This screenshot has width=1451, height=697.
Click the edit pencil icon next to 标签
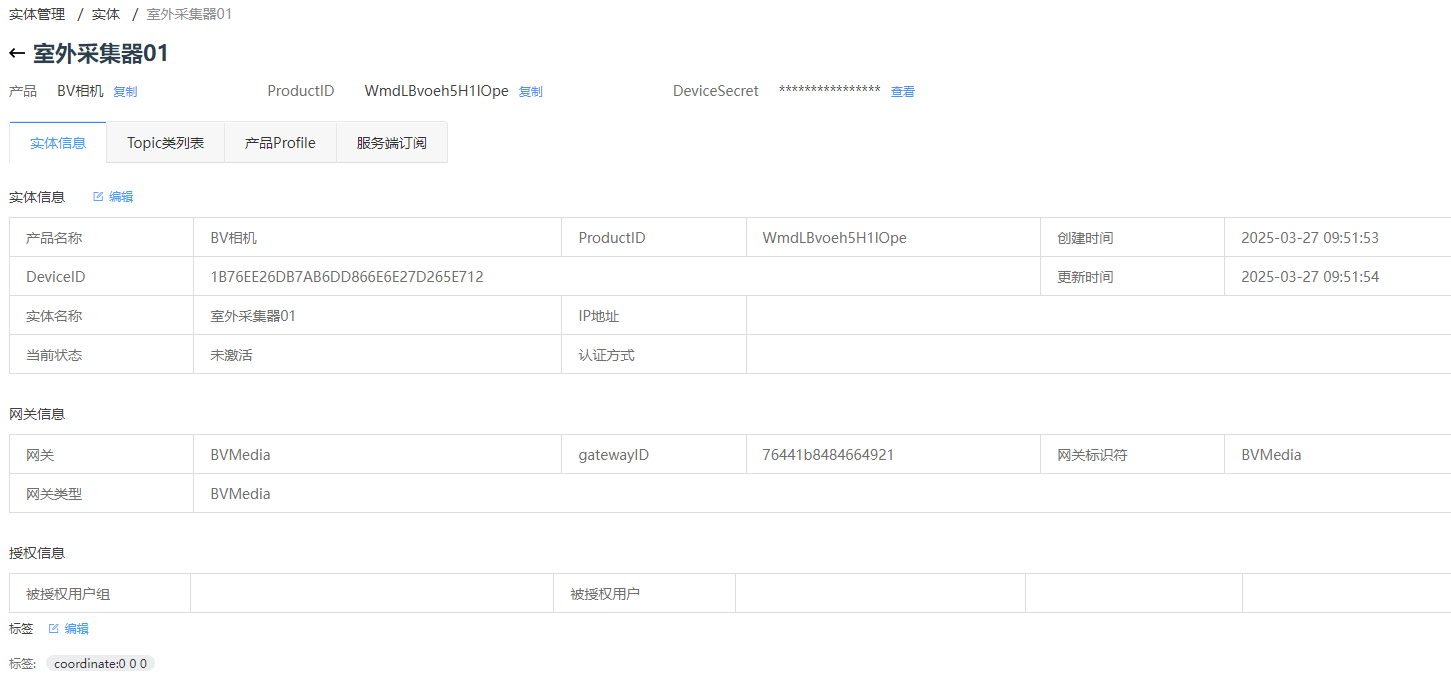[x=54, y=629]
